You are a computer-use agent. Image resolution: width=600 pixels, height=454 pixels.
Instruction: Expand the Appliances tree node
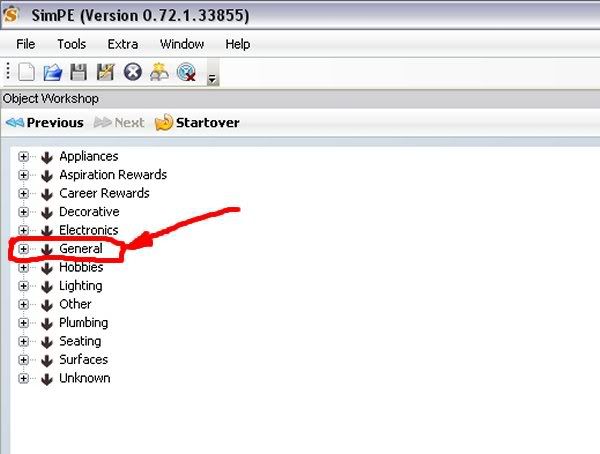[23, 157]
